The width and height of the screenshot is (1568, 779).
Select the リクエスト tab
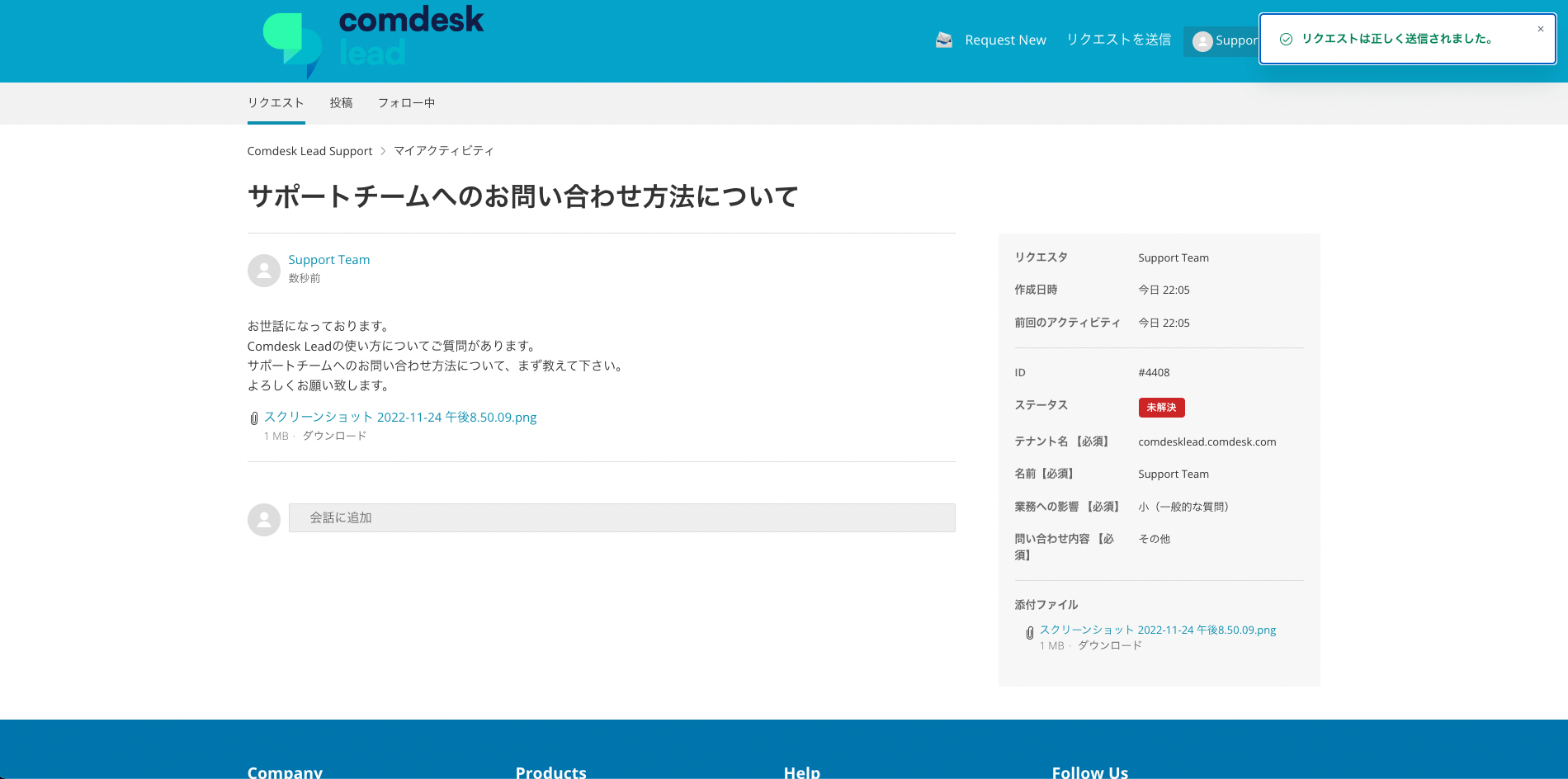click(x=276, y=102)
